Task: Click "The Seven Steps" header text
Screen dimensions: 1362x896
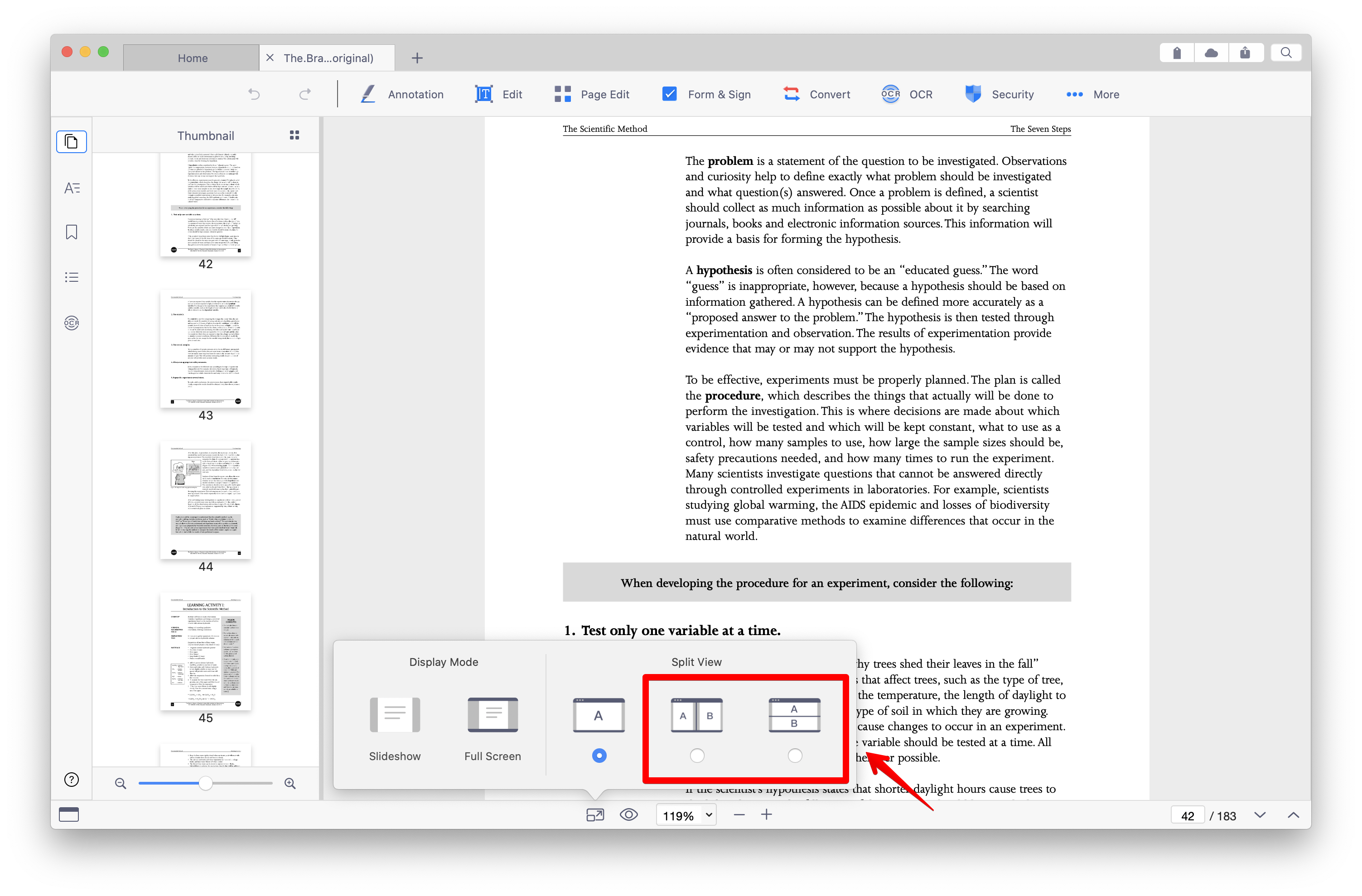Action: [1040, 129]
